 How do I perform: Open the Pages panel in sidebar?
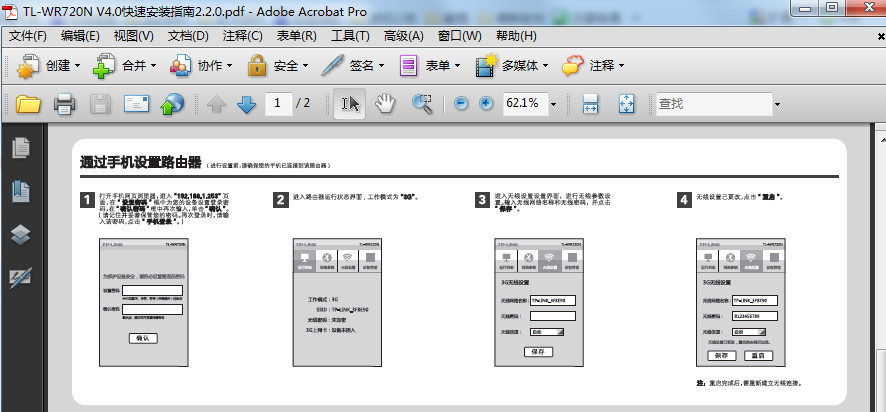(21, 148)
